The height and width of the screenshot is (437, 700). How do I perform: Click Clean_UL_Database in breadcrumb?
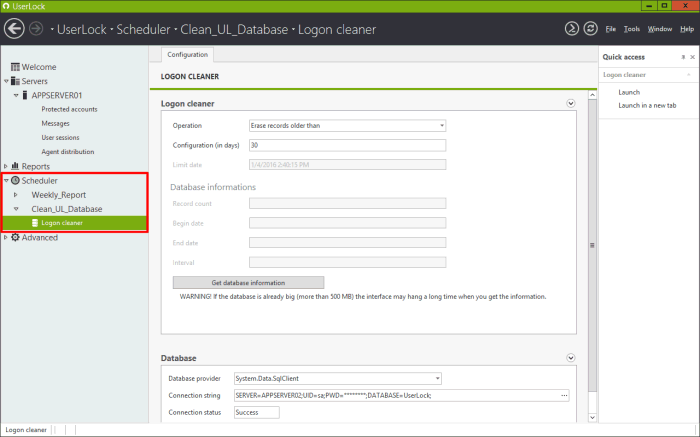pyautogui.click(x=234, y=29)
